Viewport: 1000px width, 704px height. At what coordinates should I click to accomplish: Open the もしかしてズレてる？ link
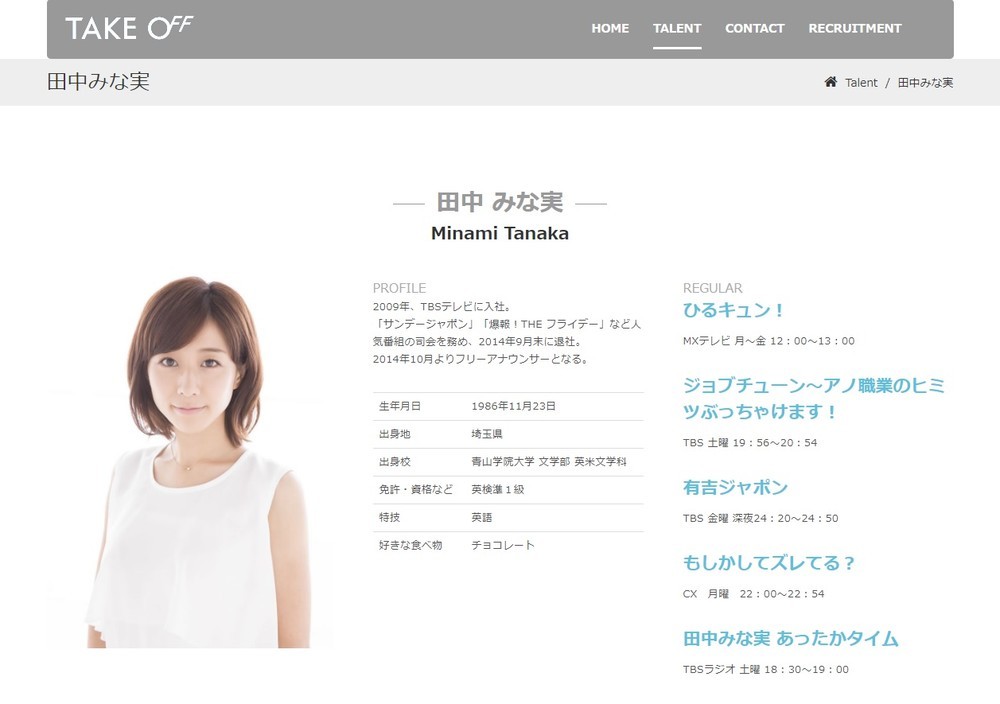click(769, 563)
